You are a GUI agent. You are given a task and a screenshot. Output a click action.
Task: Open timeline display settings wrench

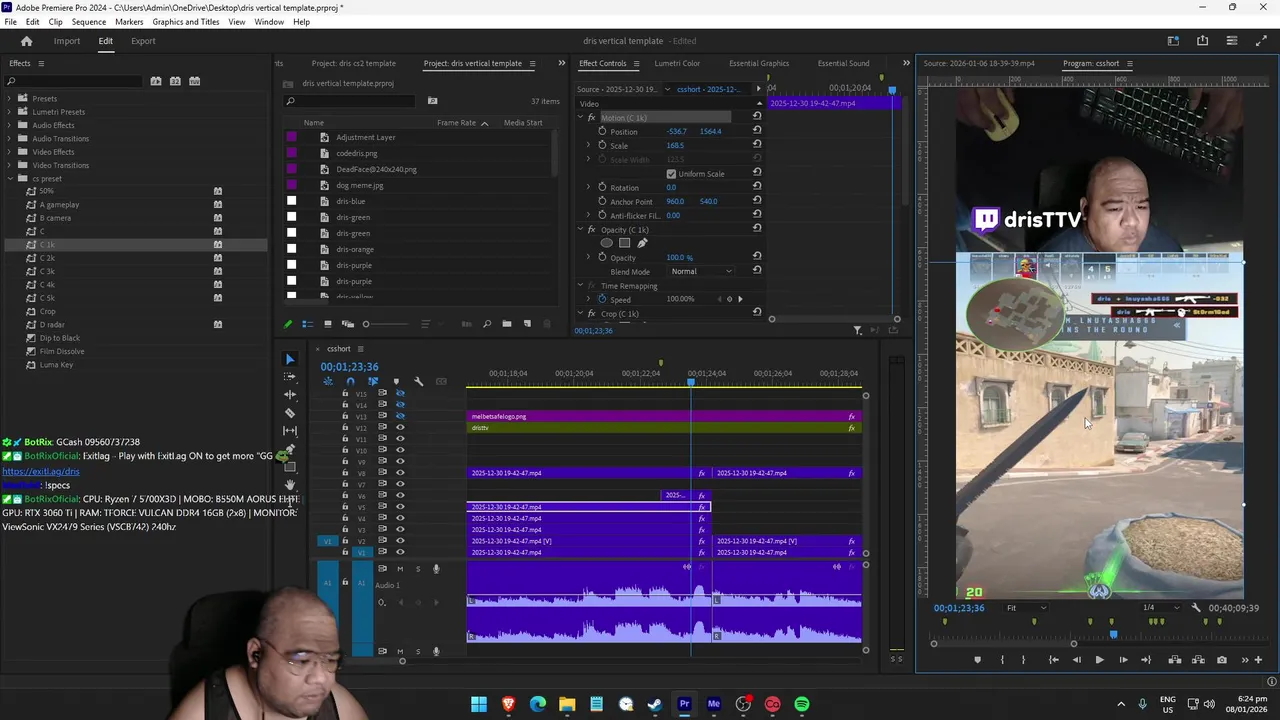[x=418, y=381]
